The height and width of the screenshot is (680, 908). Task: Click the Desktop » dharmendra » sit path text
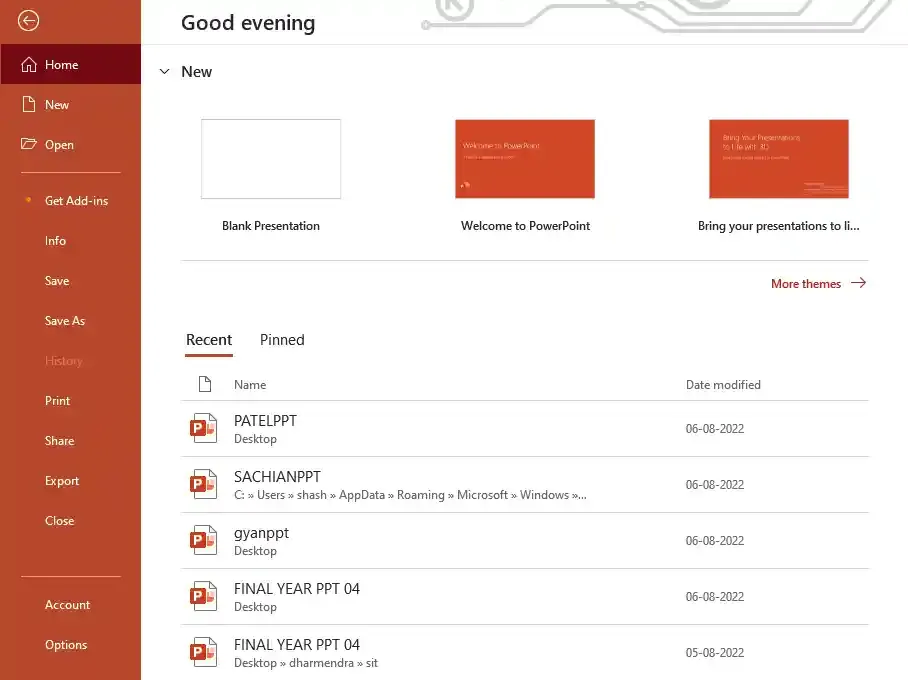(306, 663)
